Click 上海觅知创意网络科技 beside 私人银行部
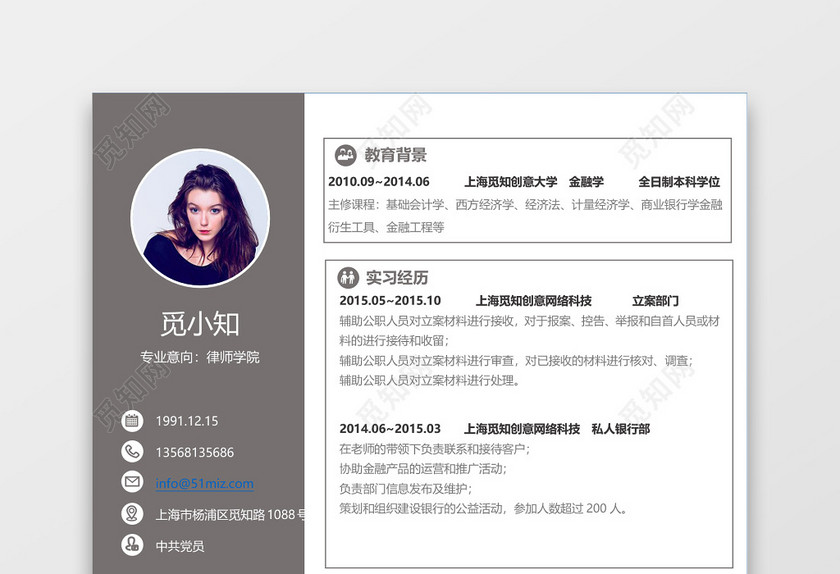Viewport: 840px width, 574px height. click(522, 429)
